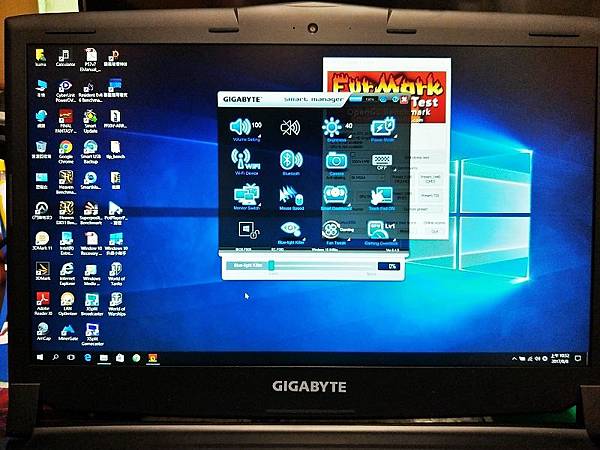Open Resident Evil 6 Benchmark shortcut
The width and height of the screenshot is (600, 450).
[90, 92]
